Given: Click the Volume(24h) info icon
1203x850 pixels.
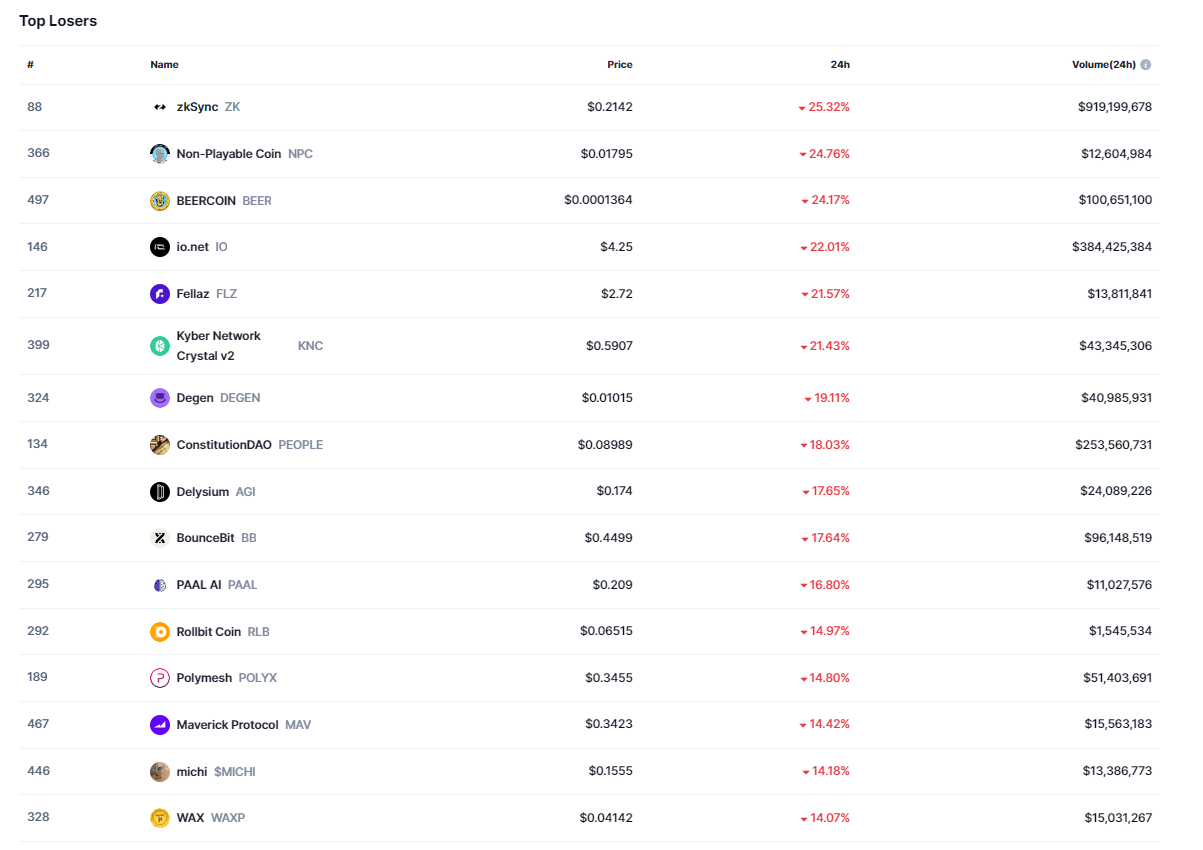Looking at the screenshot, I should pyautogui.click(x=1146, y=65).
